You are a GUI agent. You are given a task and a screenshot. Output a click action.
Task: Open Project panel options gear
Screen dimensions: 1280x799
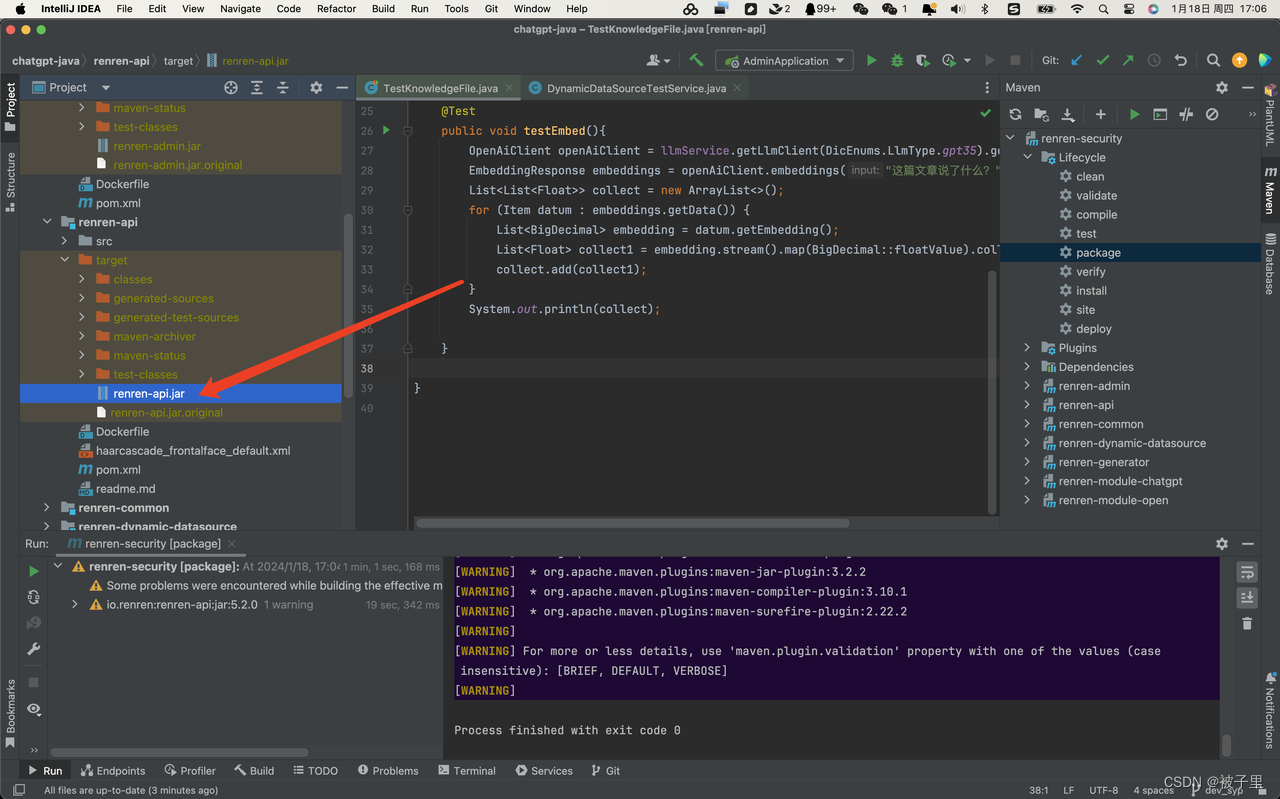coord(316,87)
